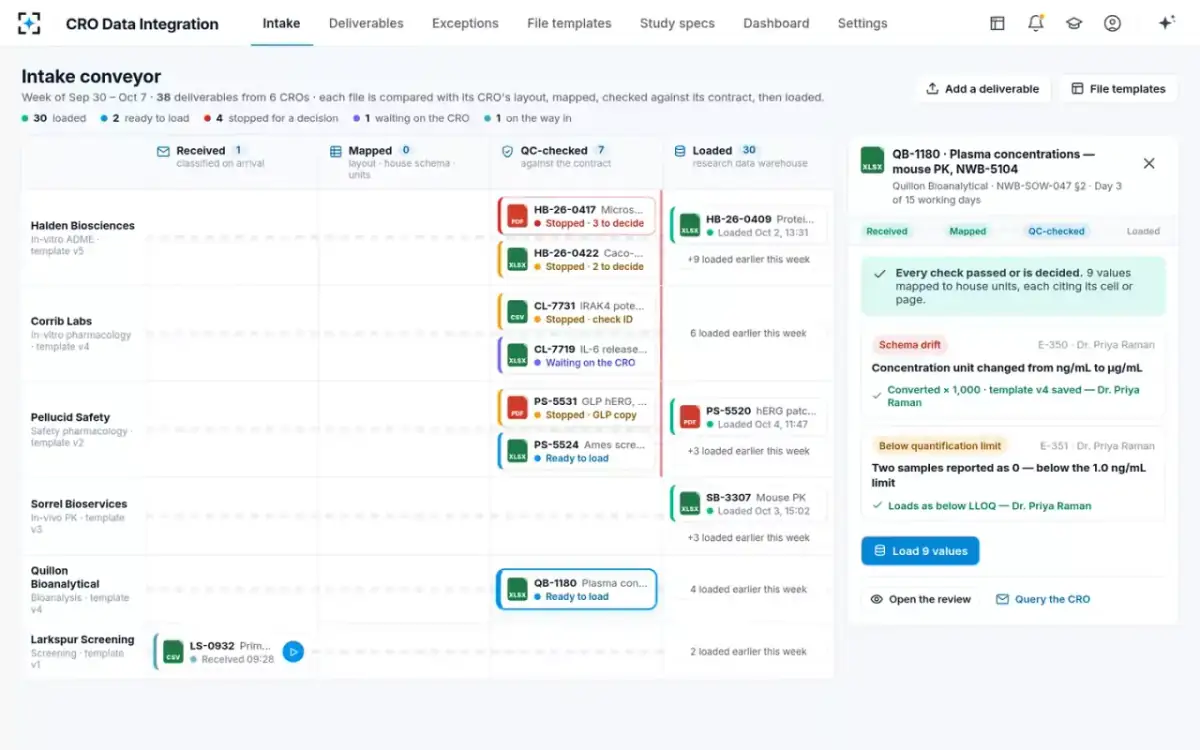The image size is (1200, 750).
Task: Go to the File templates tab
Action: point(569,23)
